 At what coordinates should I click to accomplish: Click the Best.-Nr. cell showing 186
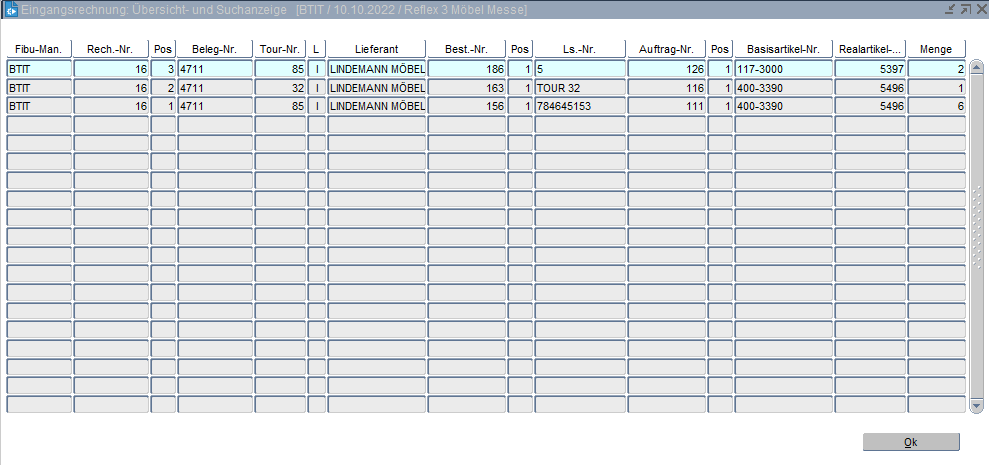(466, 70)
